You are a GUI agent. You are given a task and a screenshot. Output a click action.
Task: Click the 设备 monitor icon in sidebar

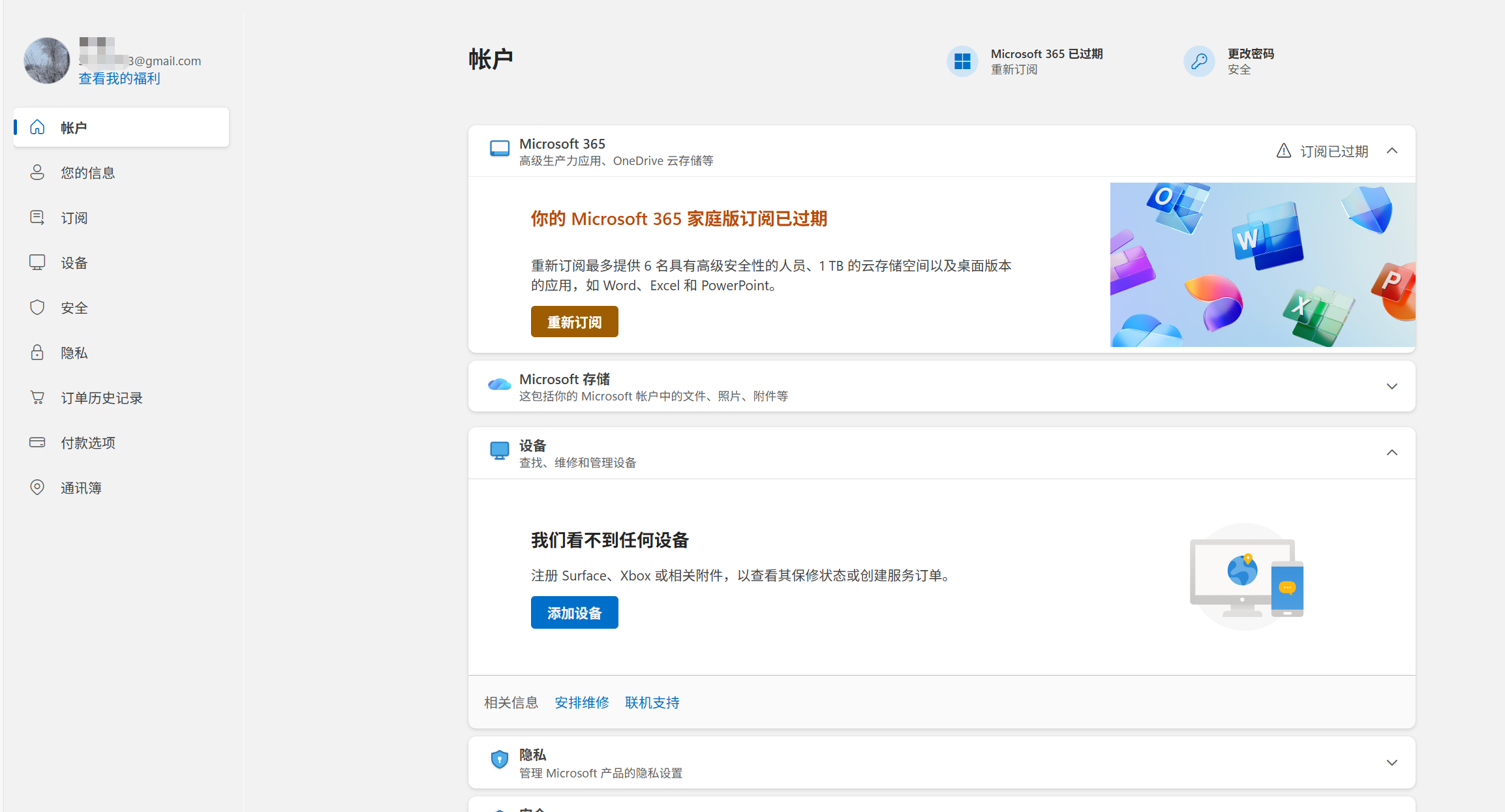click(x=37, y=262)
